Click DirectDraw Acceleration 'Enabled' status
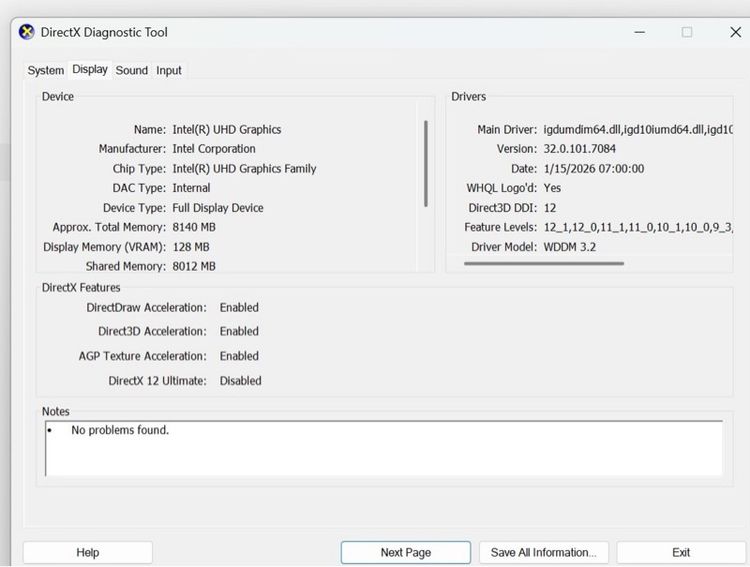This screenshot has width=750, height=567. coord(239,308)
